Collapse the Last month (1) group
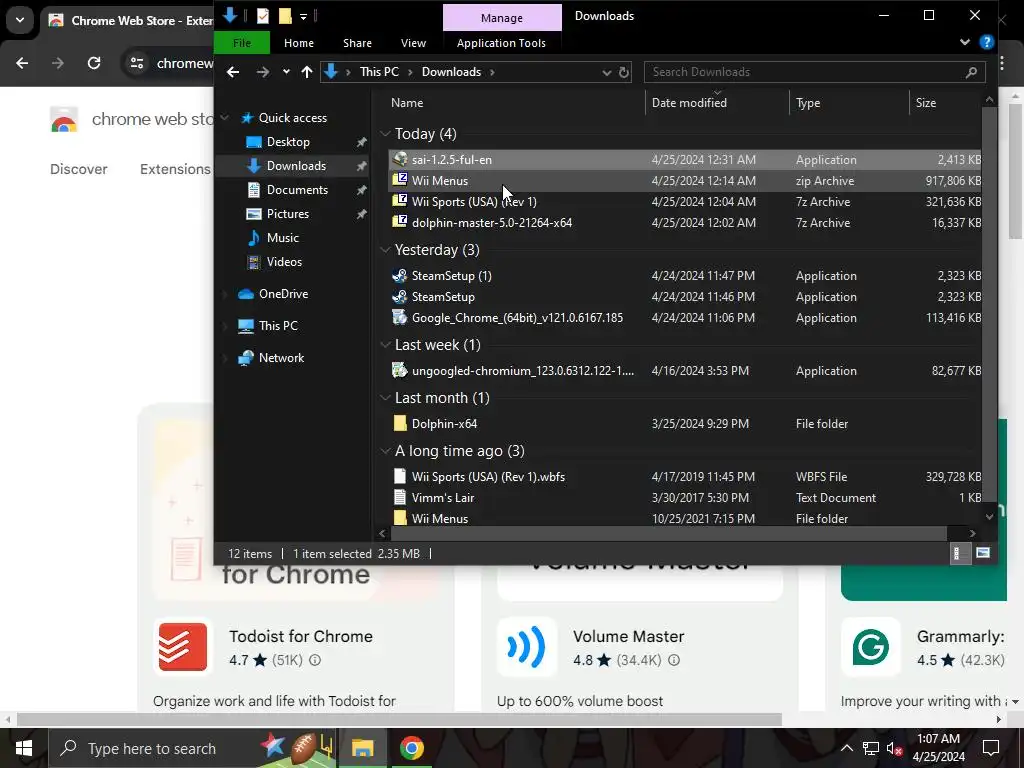Viewport: 1024px width, 768px height. point(385,398)
